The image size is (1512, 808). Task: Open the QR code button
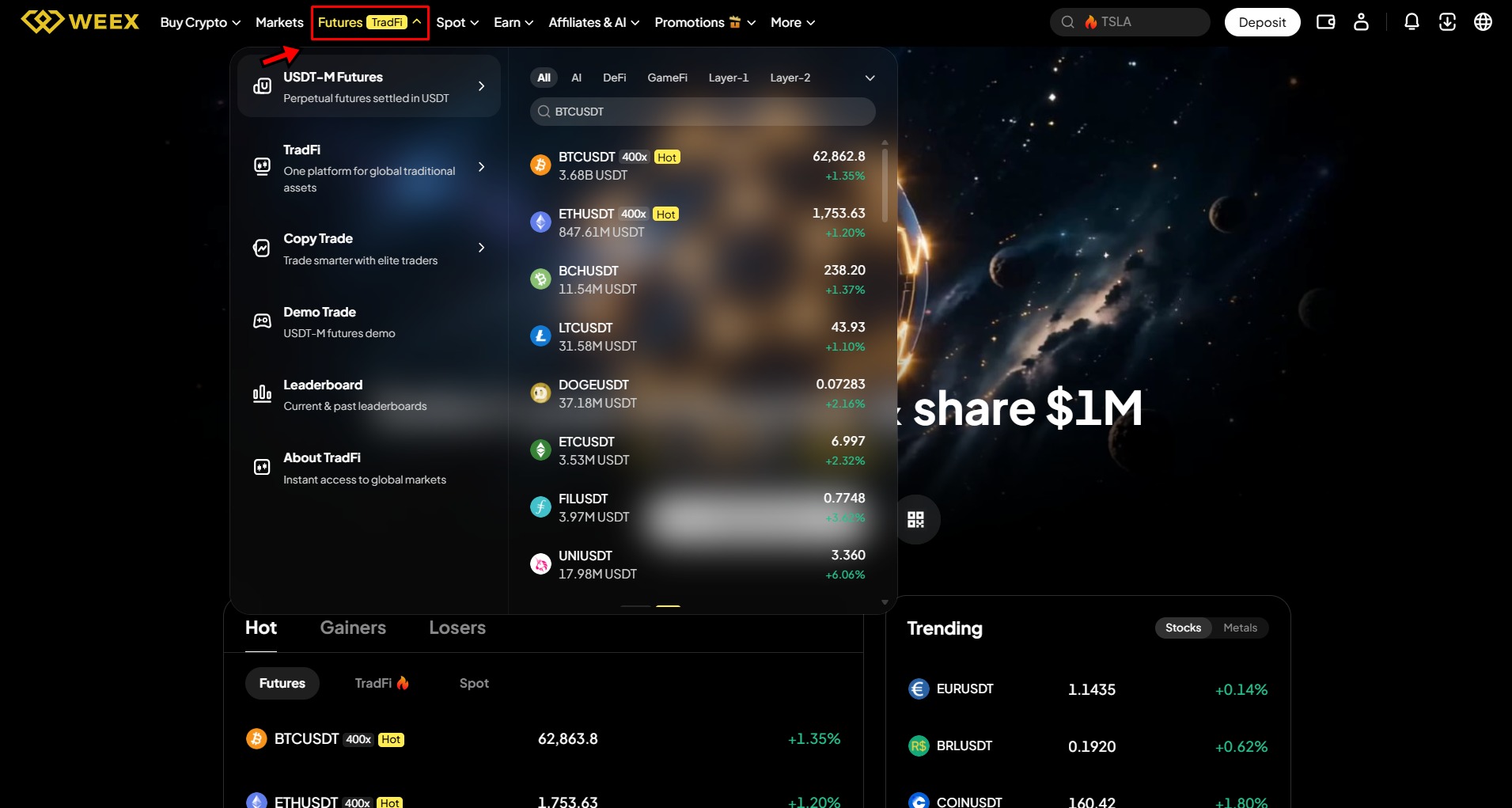pos(915,519)
